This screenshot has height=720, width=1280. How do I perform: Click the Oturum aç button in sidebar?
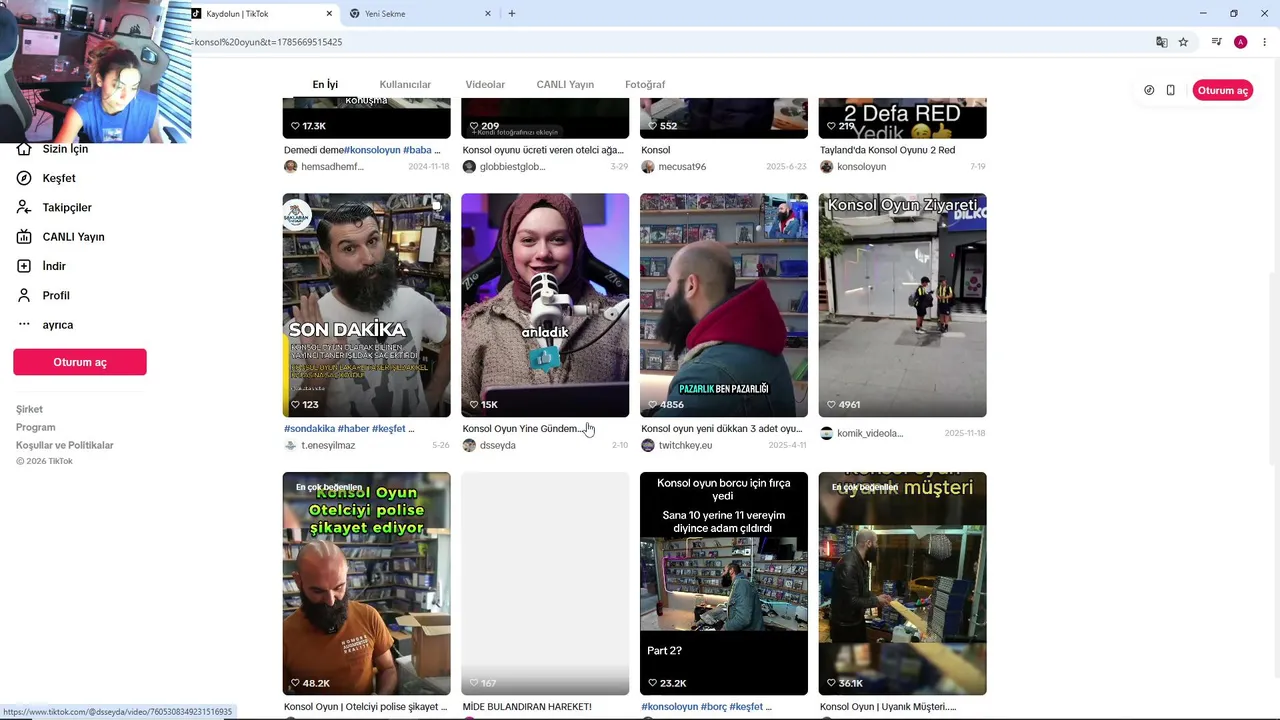tap(80, 362)
